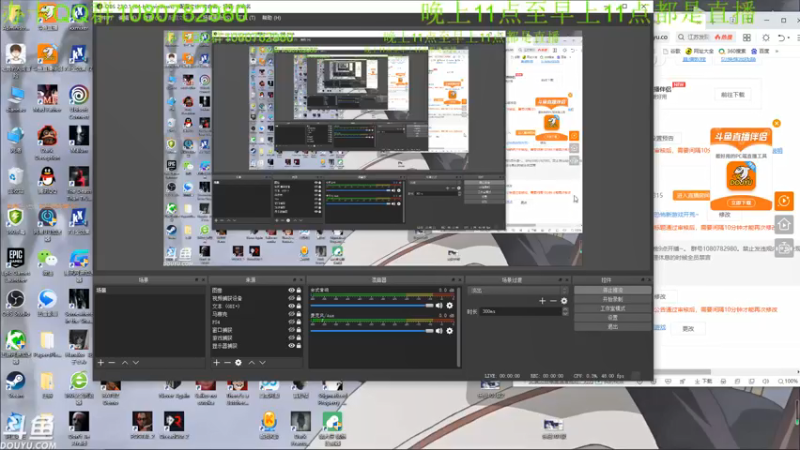Toggle visibility eye of 窗口捕获 source
The width and height of the screenshot is (800, 450).
click(x=291, y=330)
